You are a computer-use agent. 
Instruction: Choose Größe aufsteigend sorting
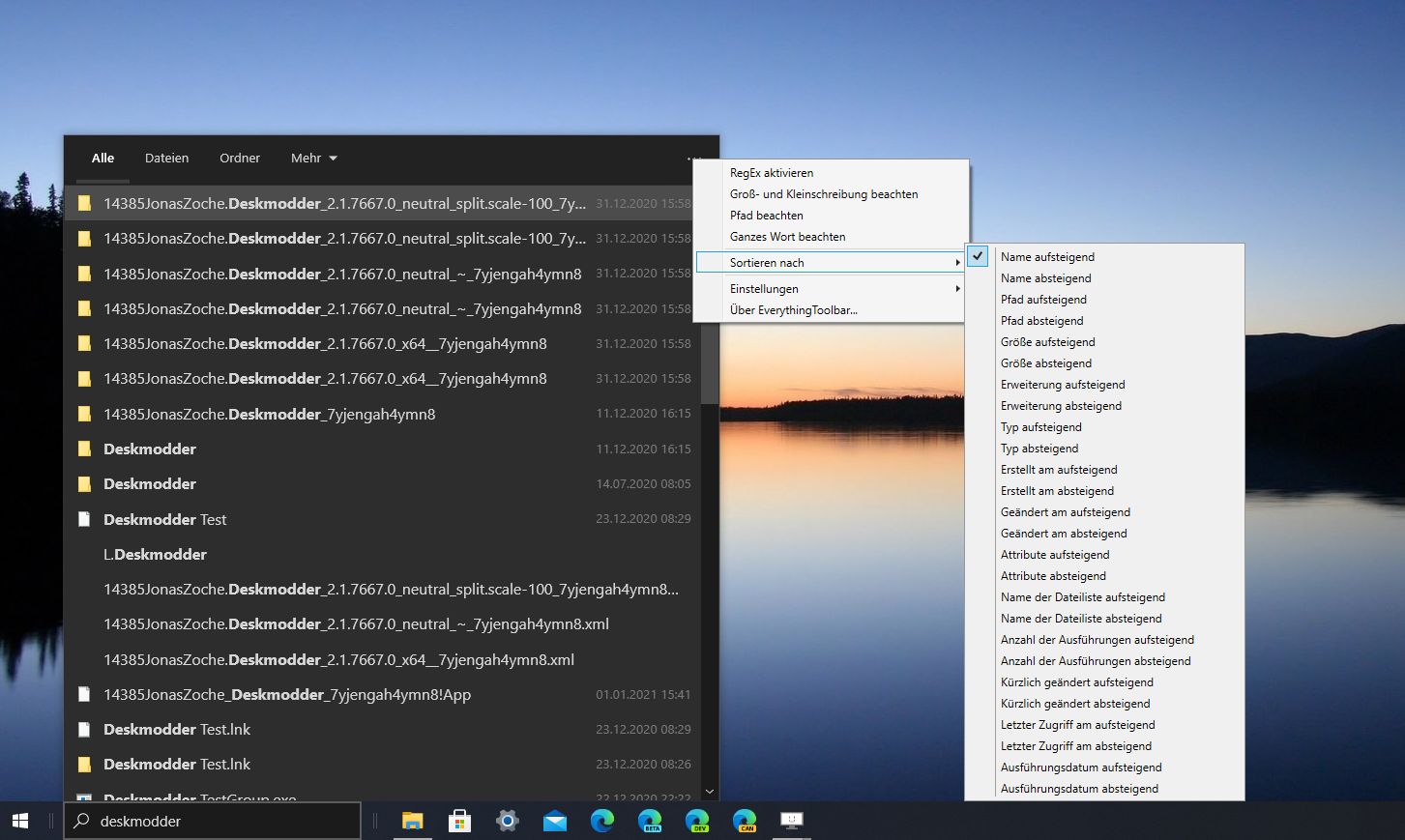coord(1104,342)
